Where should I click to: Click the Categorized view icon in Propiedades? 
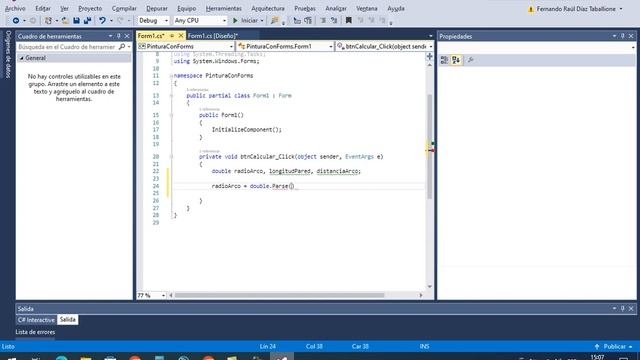coord(444,60)
